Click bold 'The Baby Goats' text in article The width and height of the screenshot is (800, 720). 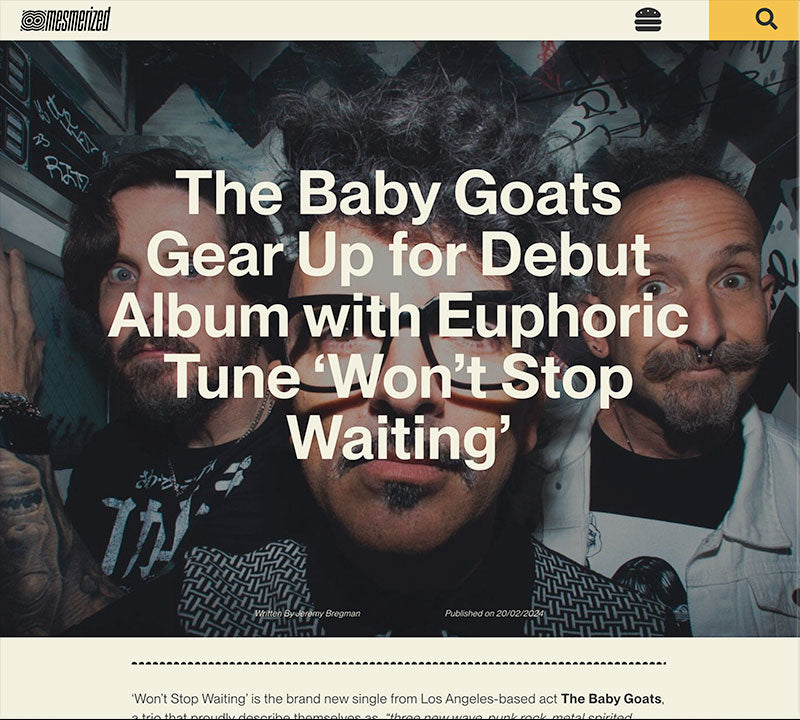pos(611,699)
